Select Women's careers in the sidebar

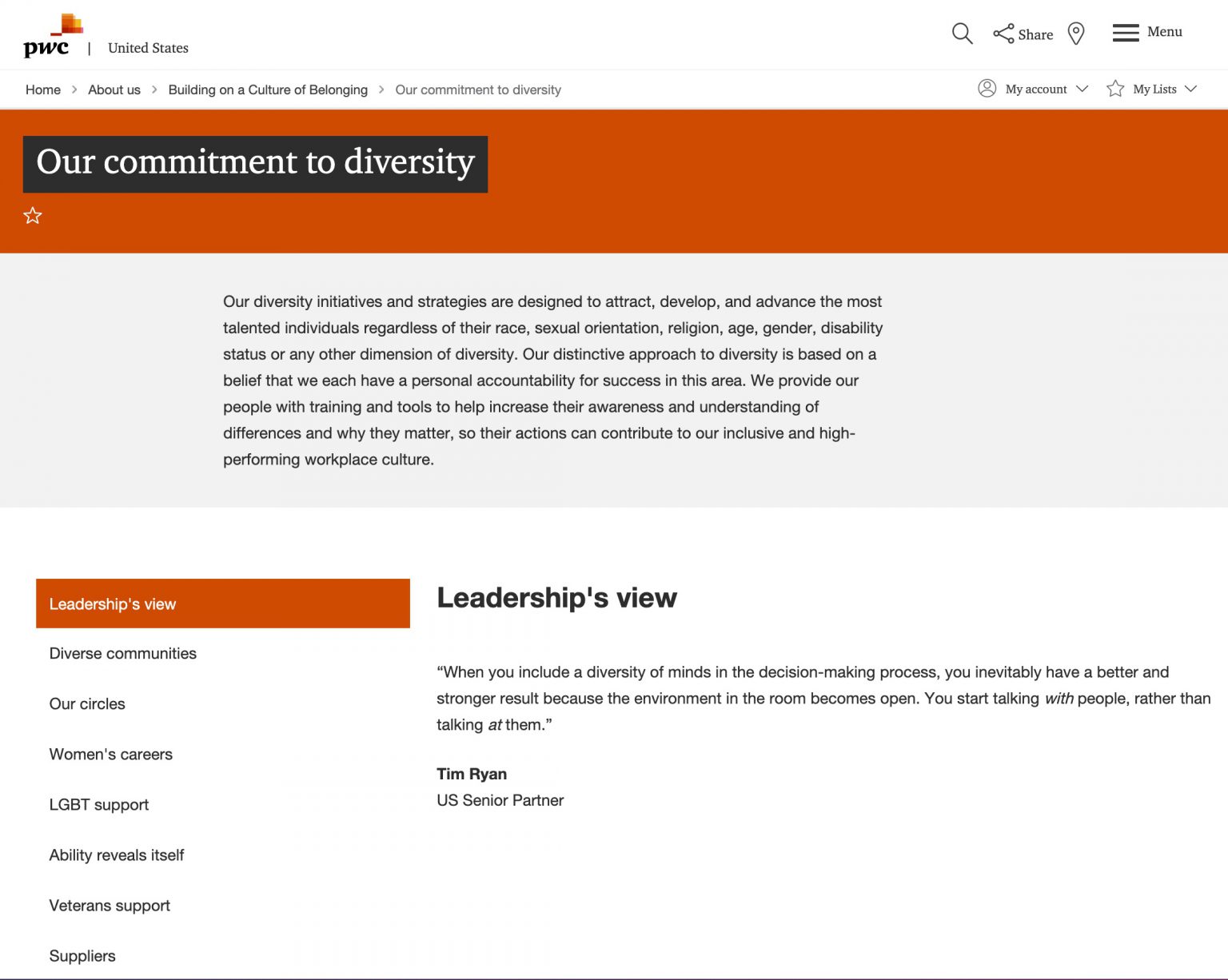click(x=111, y=754)
